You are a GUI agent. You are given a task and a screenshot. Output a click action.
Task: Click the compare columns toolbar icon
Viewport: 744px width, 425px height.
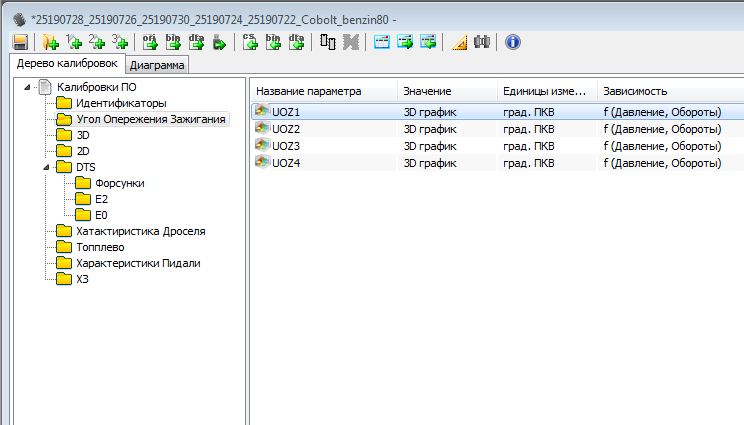coord(327,42)
